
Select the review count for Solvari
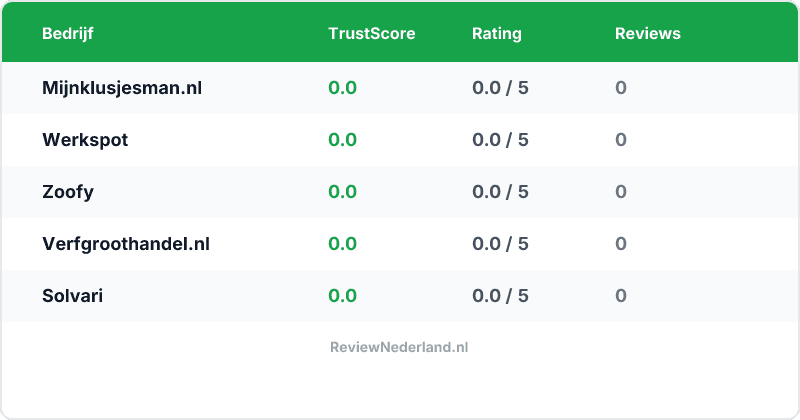point(621,296)
